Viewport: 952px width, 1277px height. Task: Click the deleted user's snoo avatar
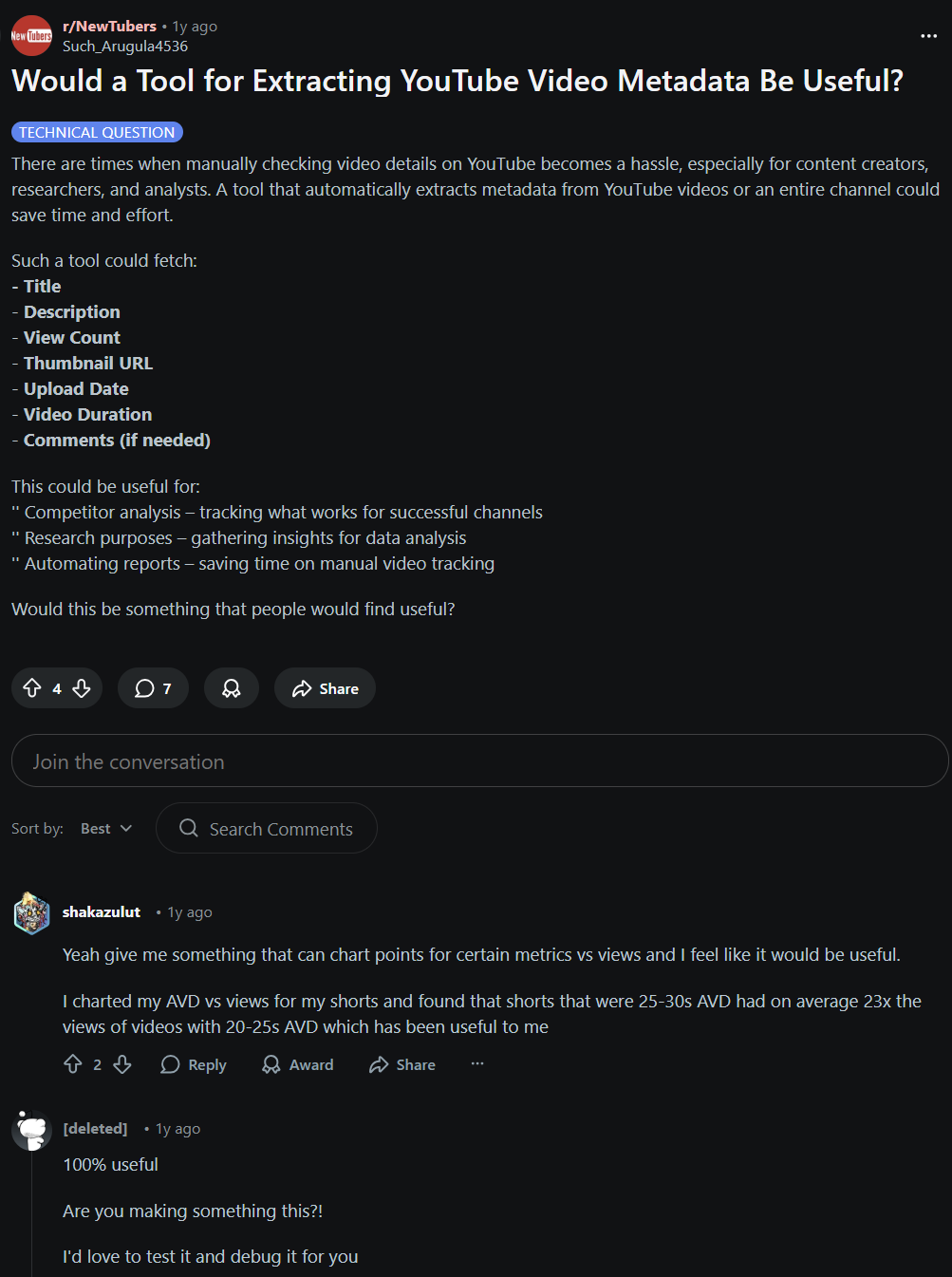(31, 1130)
